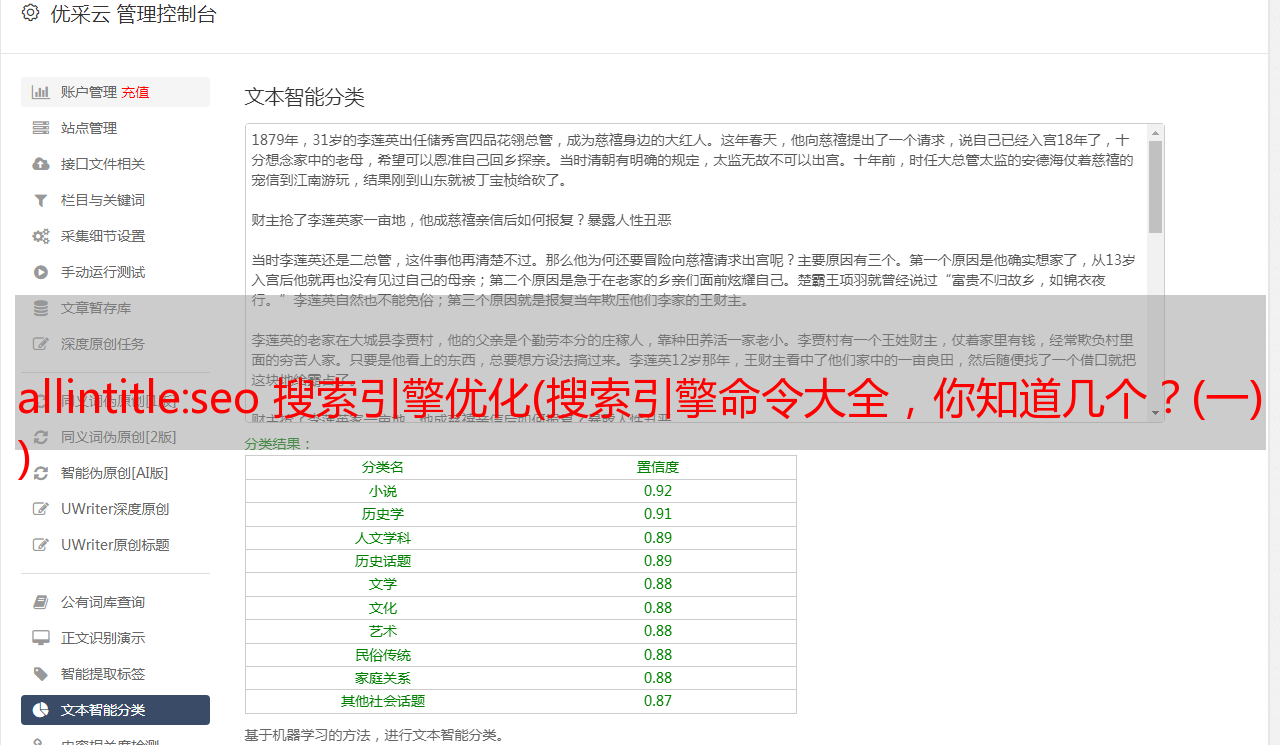Viewport: 1280px width, 745px height.
Task: Click the edit icon for UWriter深度原创
Action: click(x=41, y=509)
